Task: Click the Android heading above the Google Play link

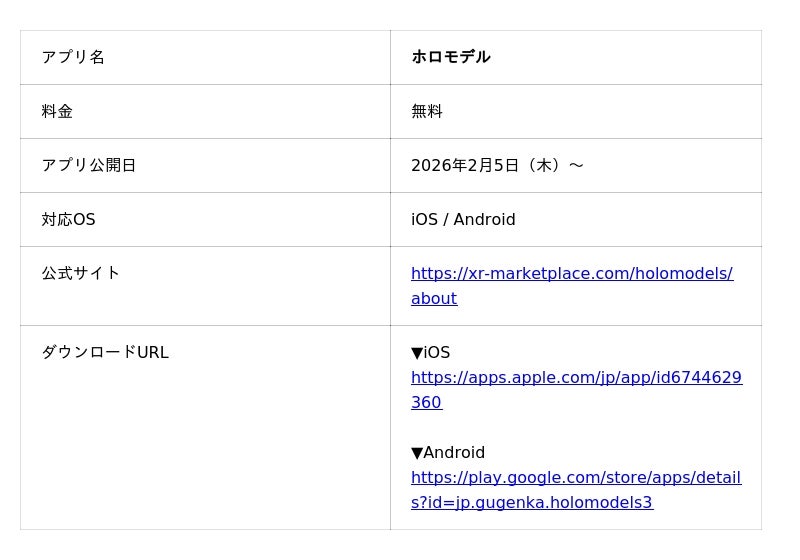Action: [x=454, y=453]
